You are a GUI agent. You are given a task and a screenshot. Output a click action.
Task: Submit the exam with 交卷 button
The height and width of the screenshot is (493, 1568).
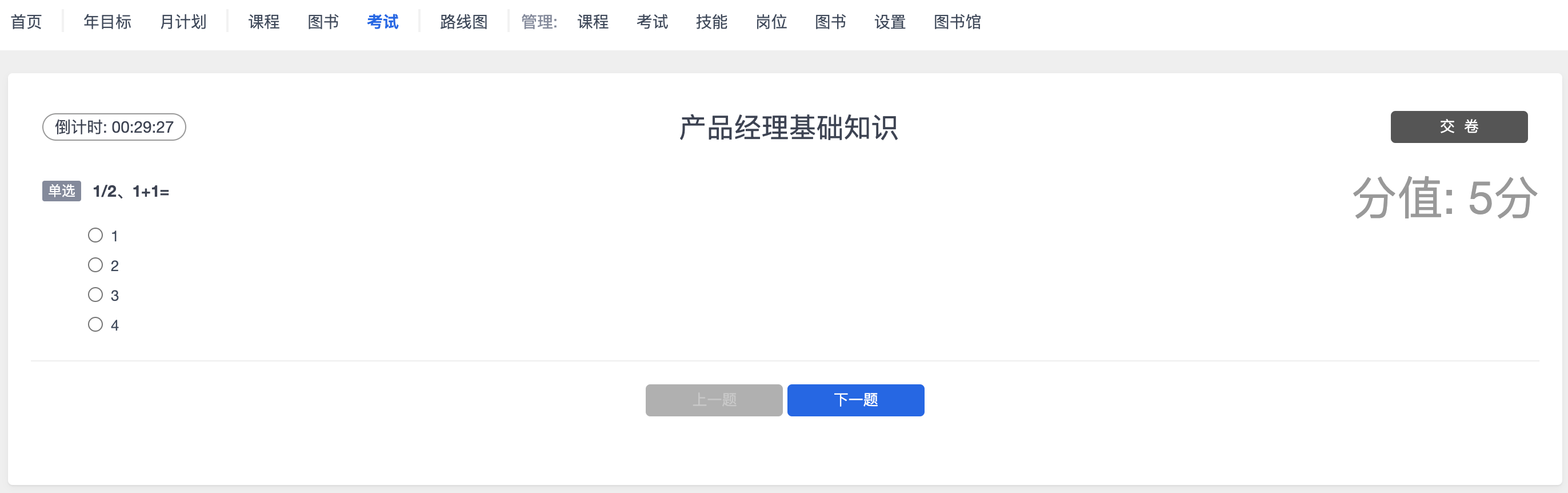pyautogui.click(x=1459, y=127)
